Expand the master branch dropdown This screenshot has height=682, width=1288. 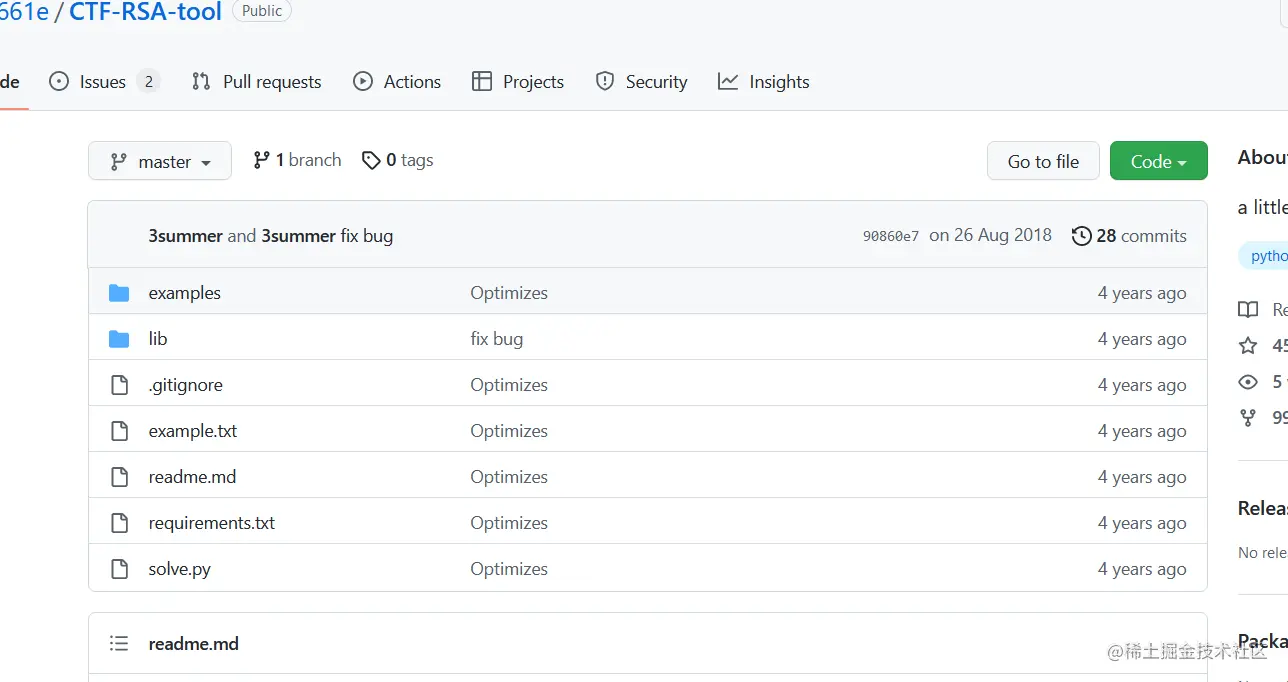click(x=160, y=161)
